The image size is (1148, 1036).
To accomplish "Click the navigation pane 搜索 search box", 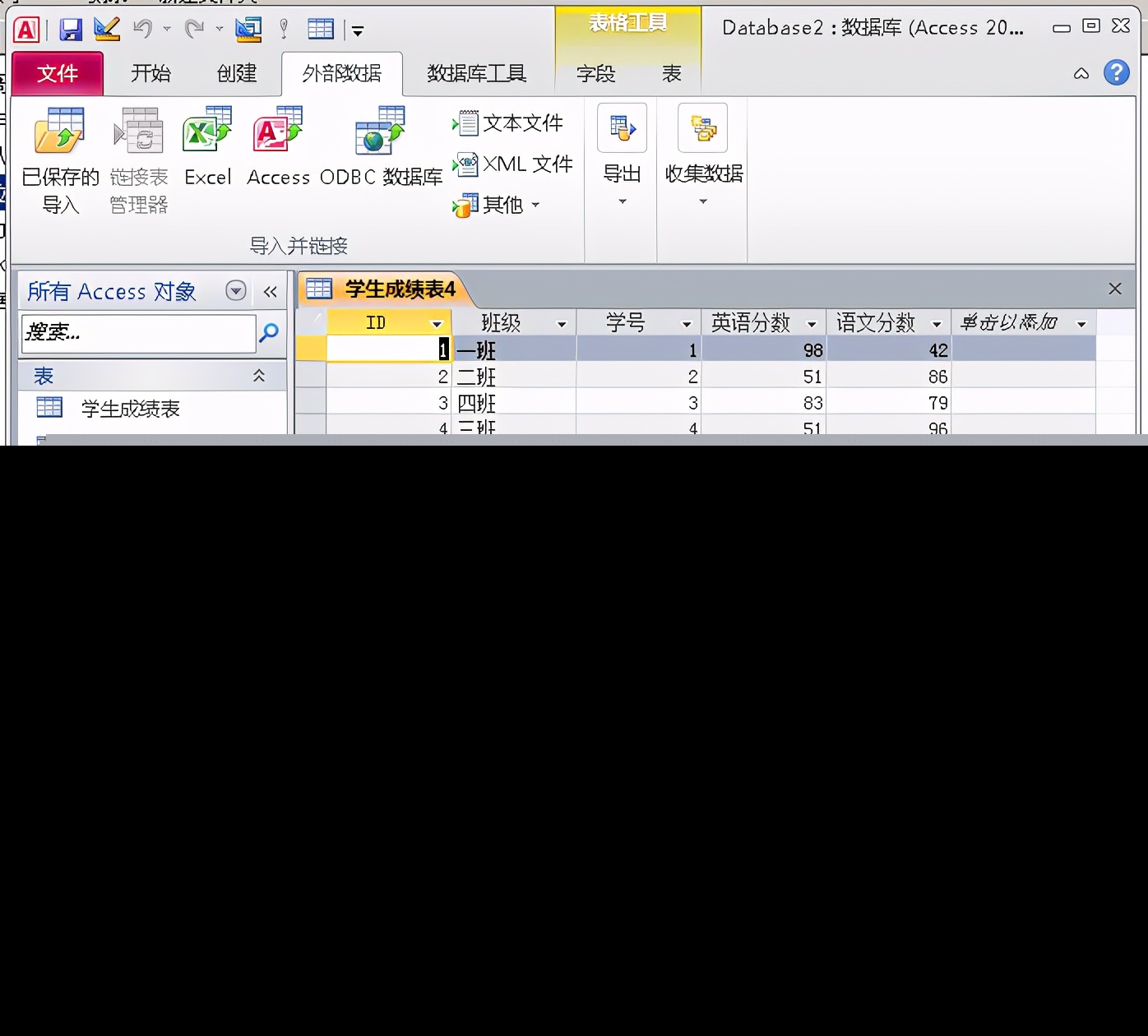I will [138, 333].
